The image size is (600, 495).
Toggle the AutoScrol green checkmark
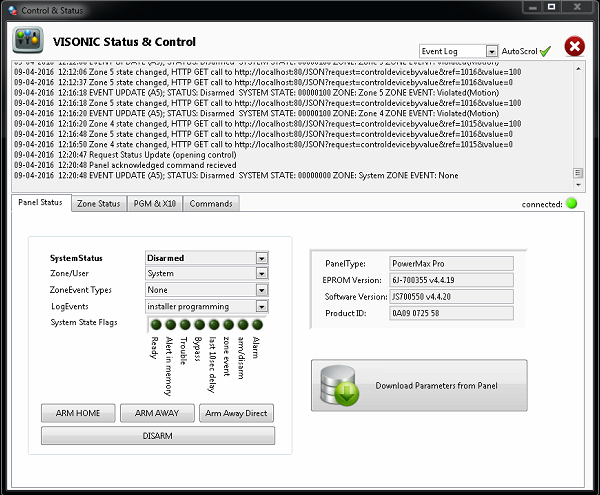[x=545, y=51]
